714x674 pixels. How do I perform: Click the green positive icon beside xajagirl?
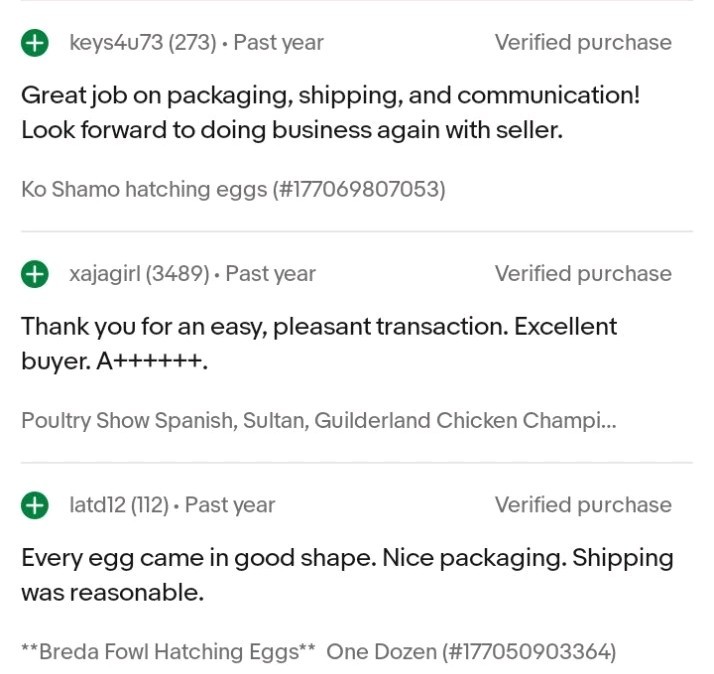tap(35, 274)
